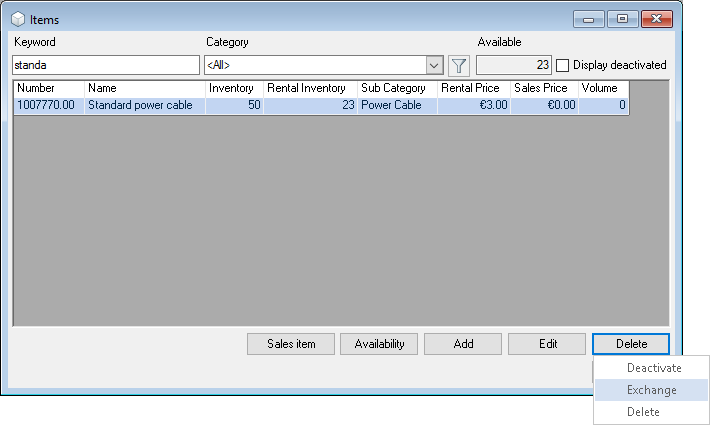Choose Deactivate from the popup menu
The image size is (714, 428).
653,368
